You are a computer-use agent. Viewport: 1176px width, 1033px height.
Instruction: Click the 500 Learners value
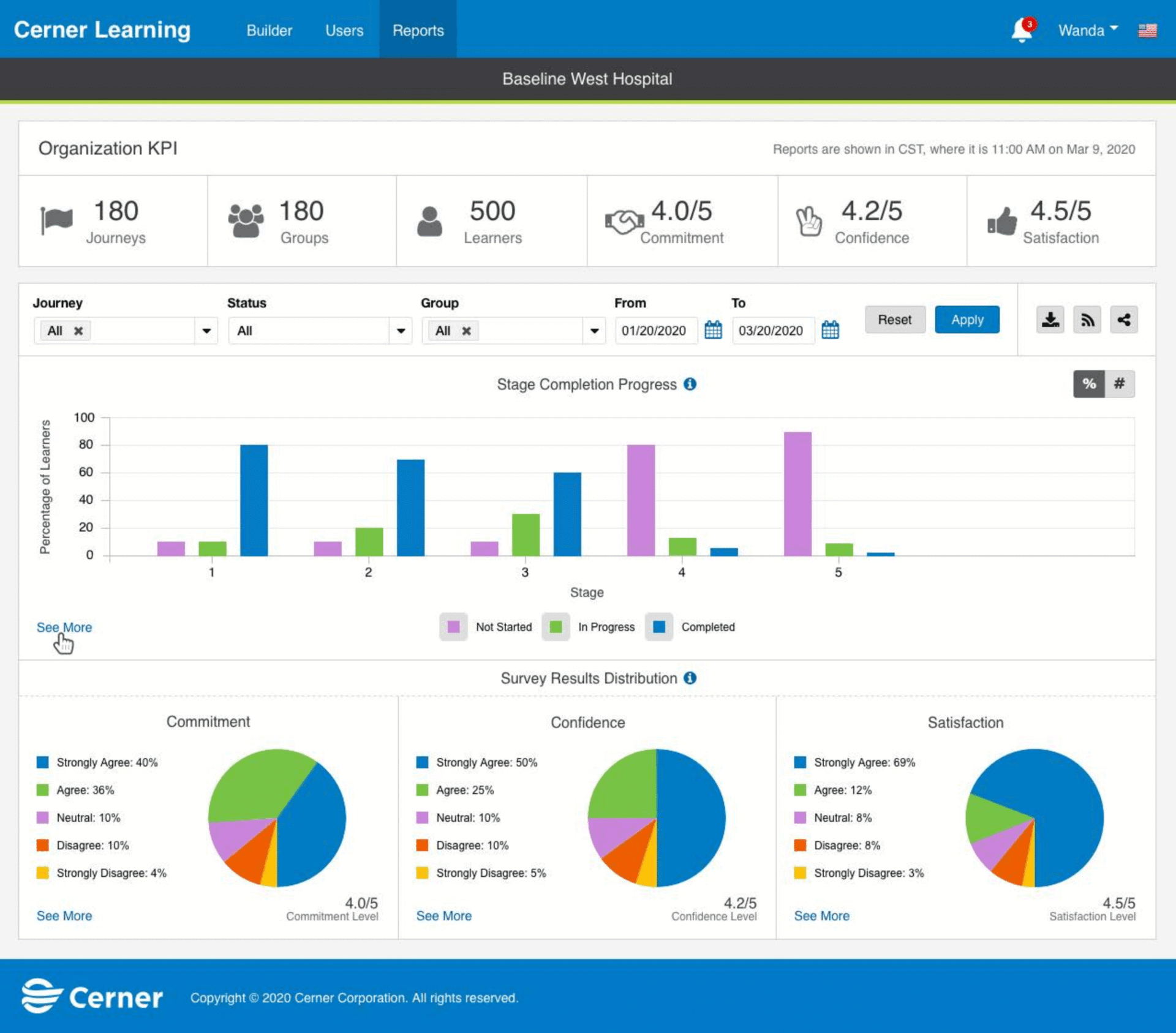point(492,211)
